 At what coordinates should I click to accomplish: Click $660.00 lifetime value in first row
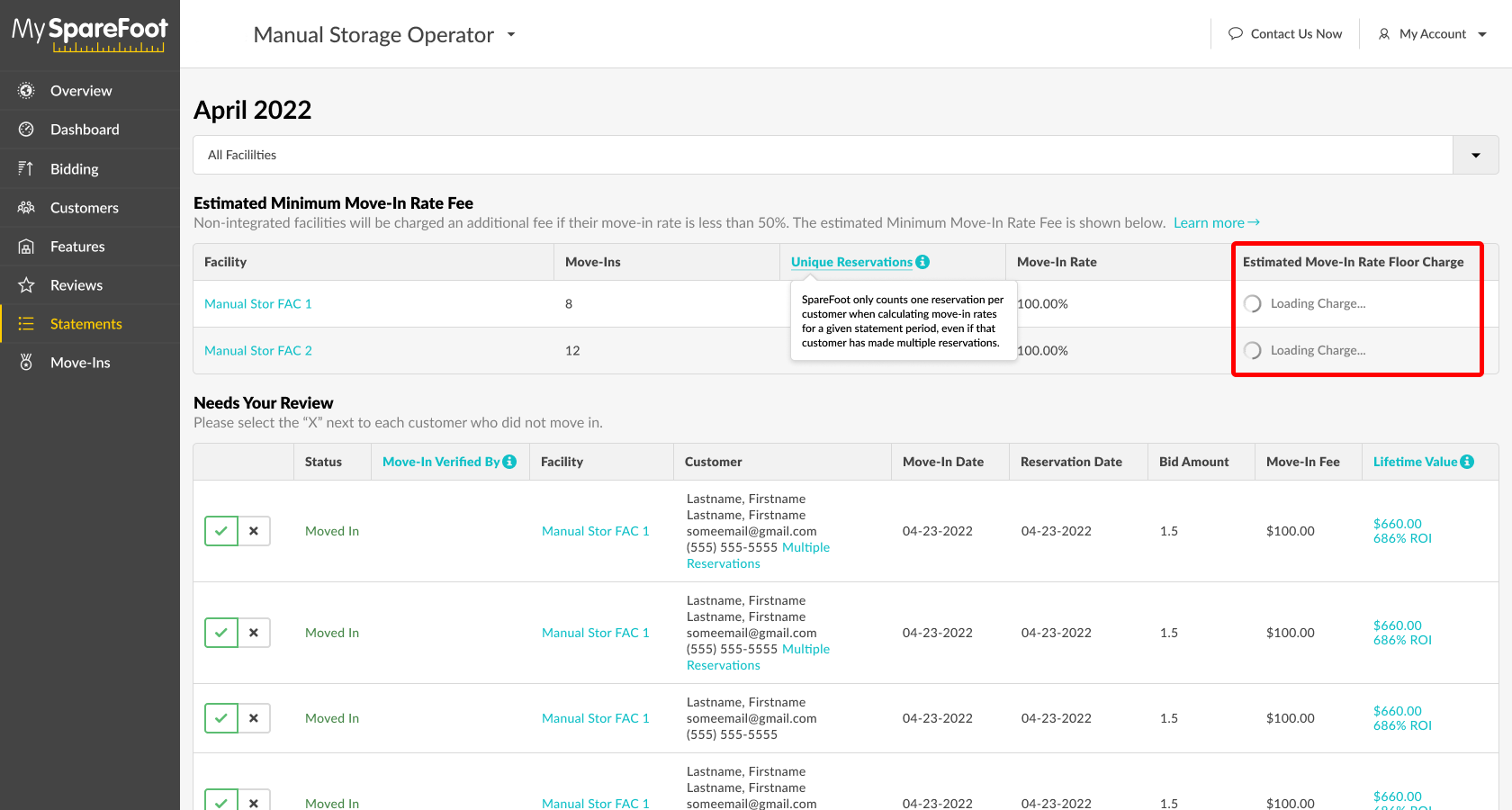click(1398, 524)
